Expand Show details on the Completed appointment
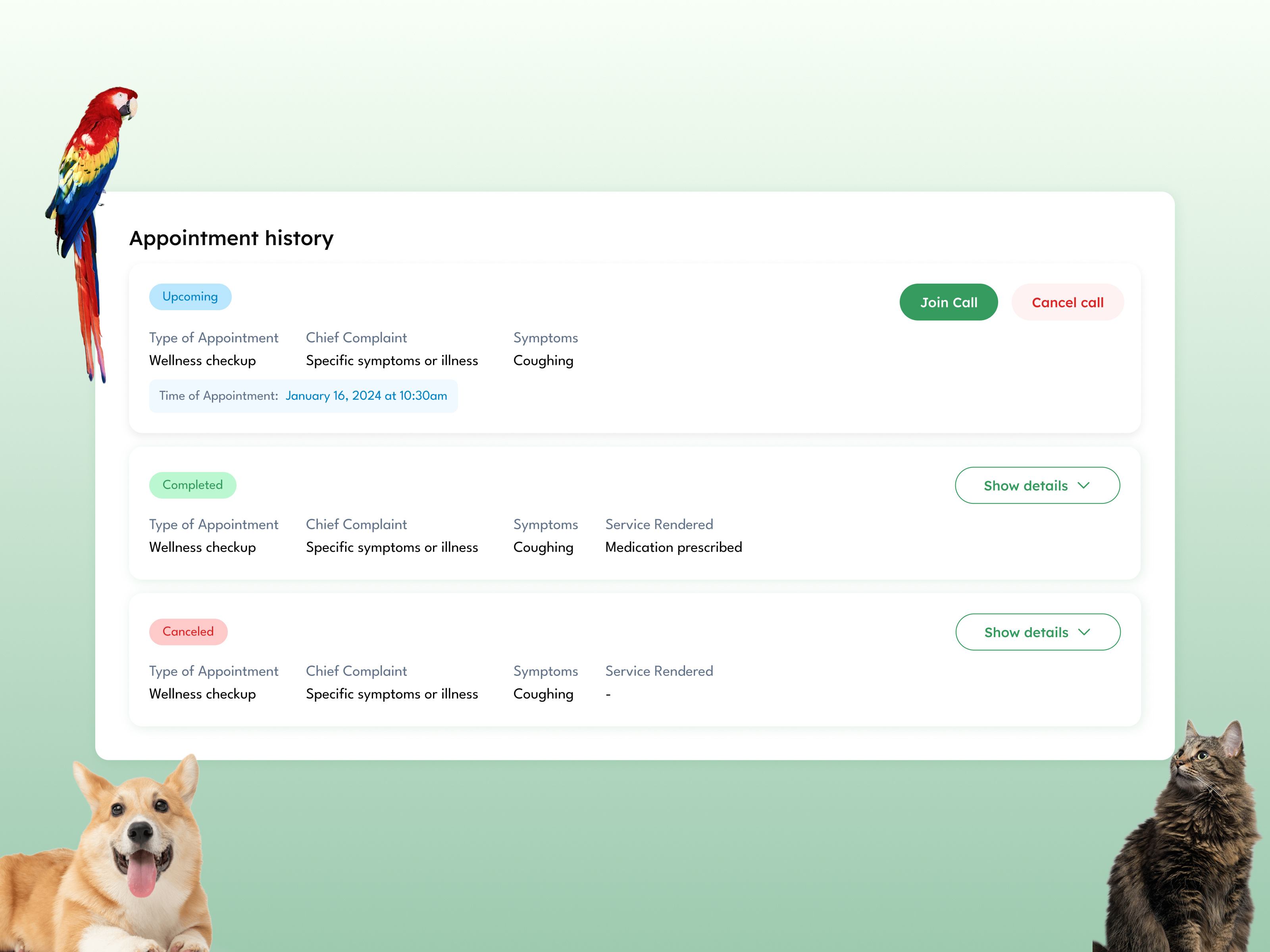This screenshot has width=1270, height=952. 1037,485
